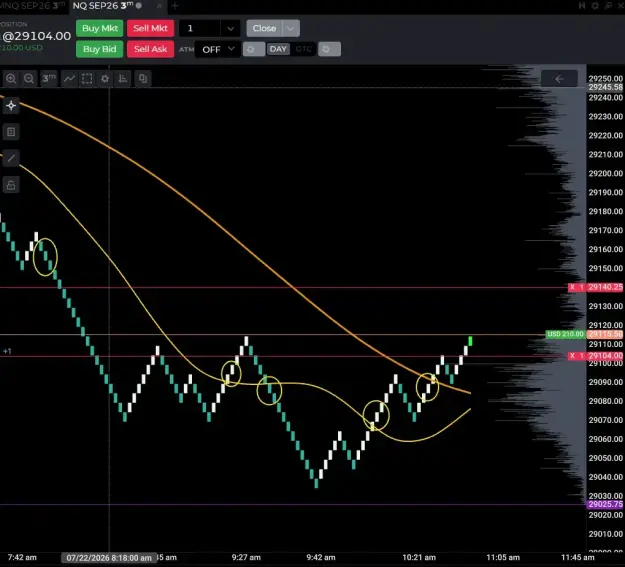The width and height of the screenshot is (625, 567).
Task: Select the DAY time-in-force toggle
Action: pyautogui.click(x=278, y=49)
